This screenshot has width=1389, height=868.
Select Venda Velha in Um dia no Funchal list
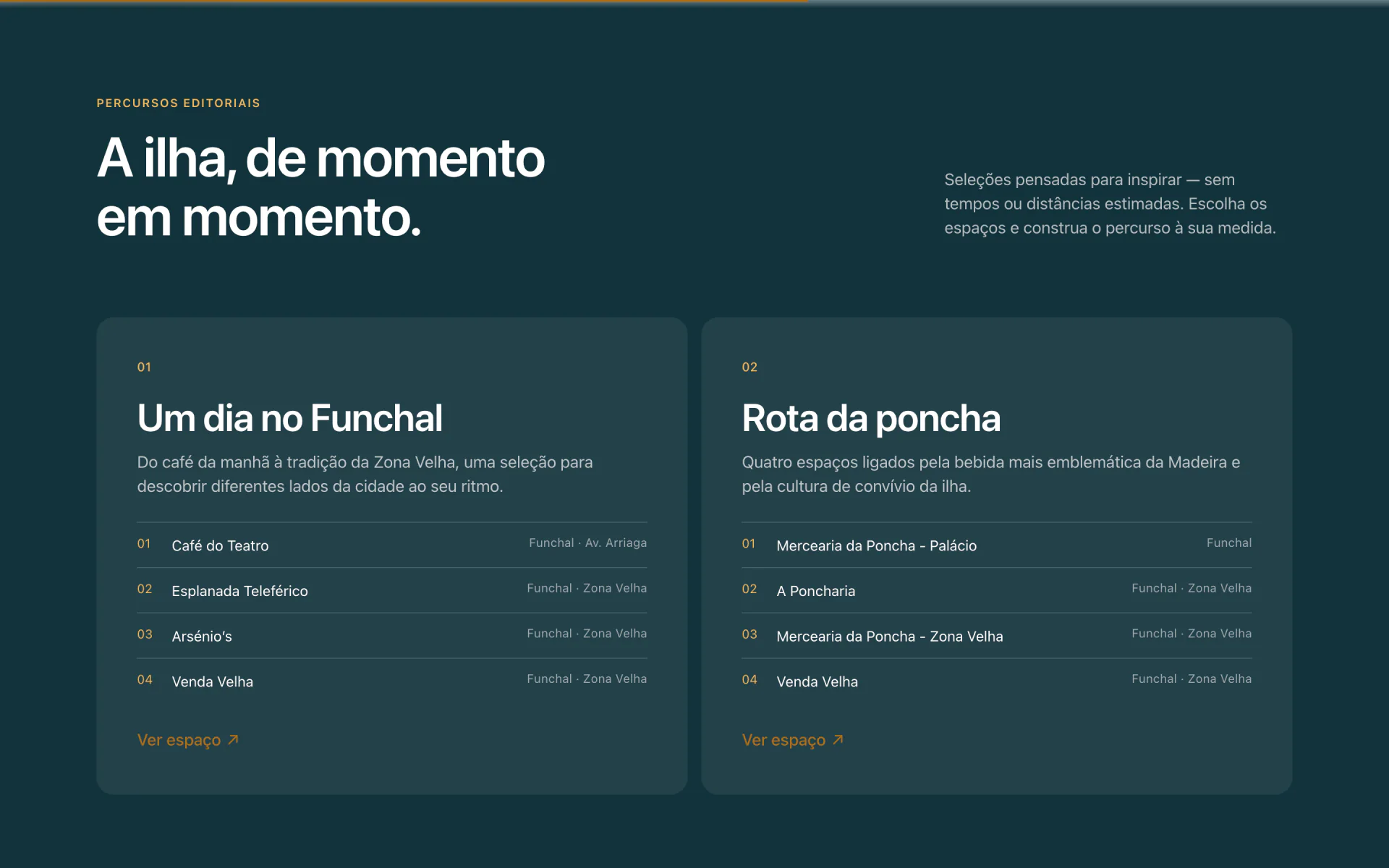(x=392, y=681)
